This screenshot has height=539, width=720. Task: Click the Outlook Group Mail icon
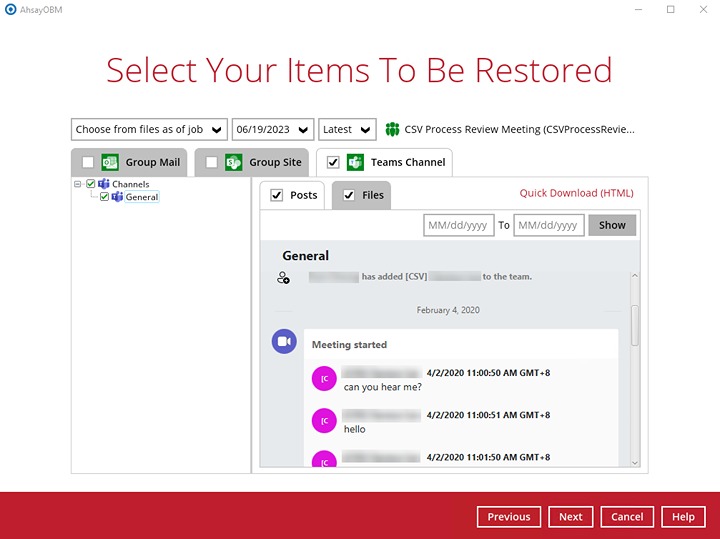coord(110,162)
